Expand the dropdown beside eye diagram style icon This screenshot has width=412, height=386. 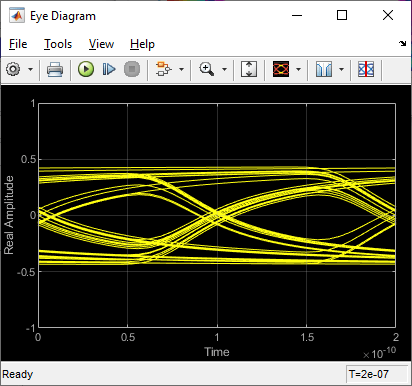point(298,69)
